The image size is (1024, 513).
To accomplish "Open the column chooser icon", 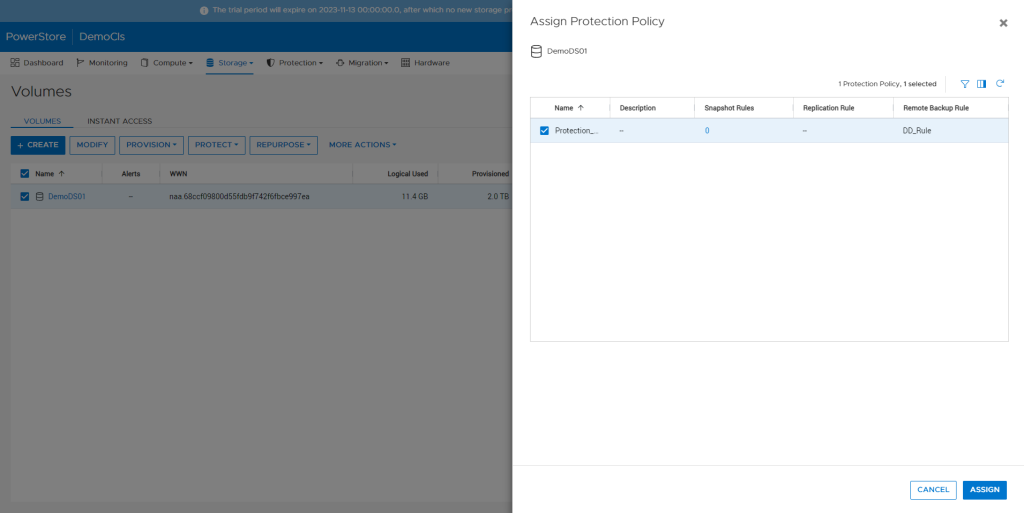I will point(982,84).
